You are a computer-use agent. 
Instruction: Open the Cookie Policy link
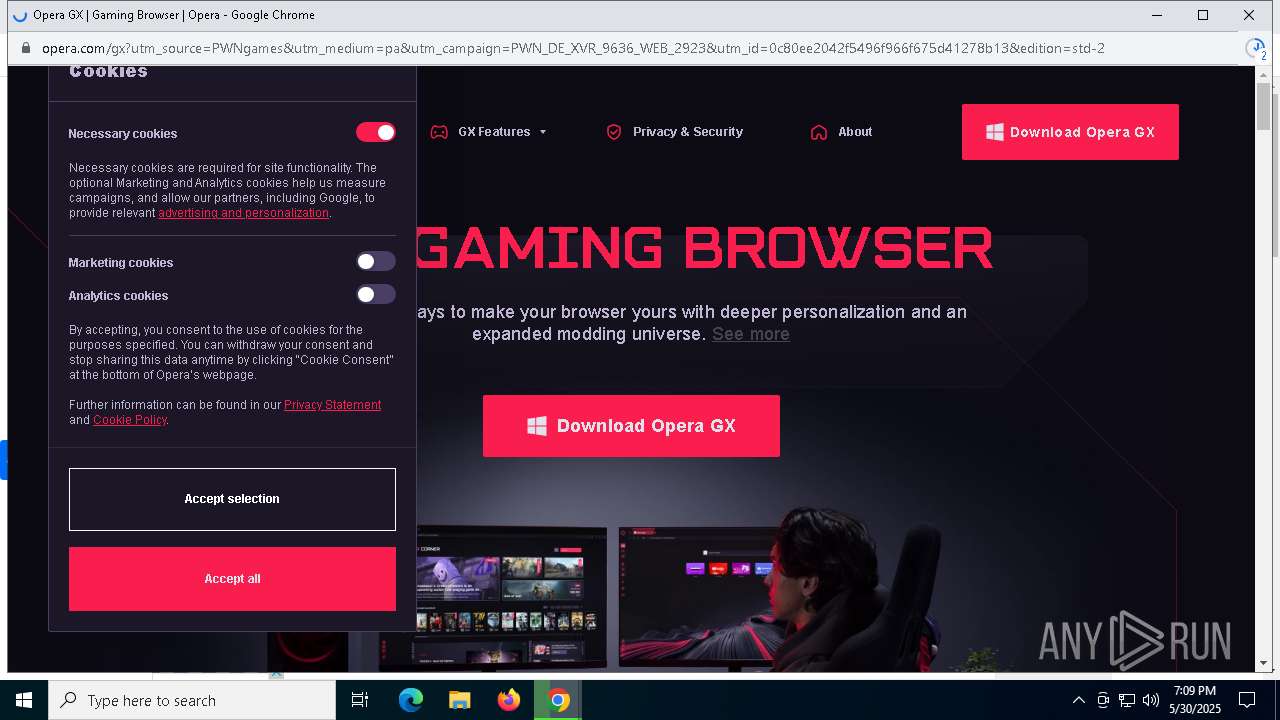coord(130,420)
